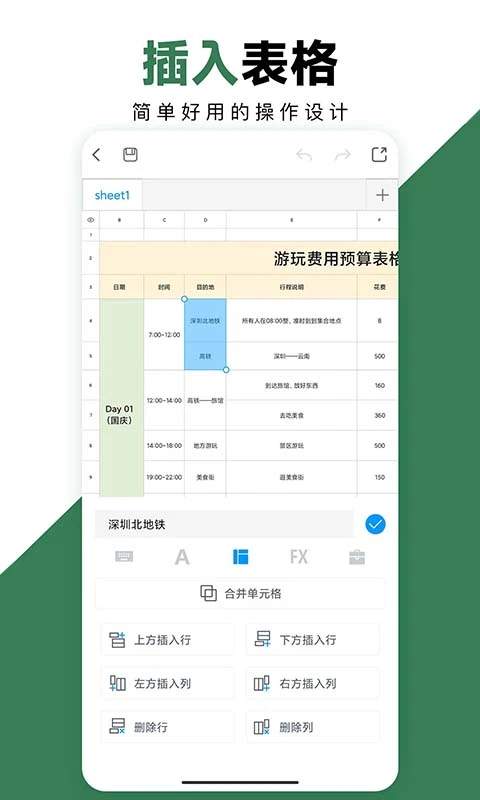This screenshot has width=480, height=800.
Task: Select the 到达旅馆、放好东西 cell
Action: [x=291, y=385]
